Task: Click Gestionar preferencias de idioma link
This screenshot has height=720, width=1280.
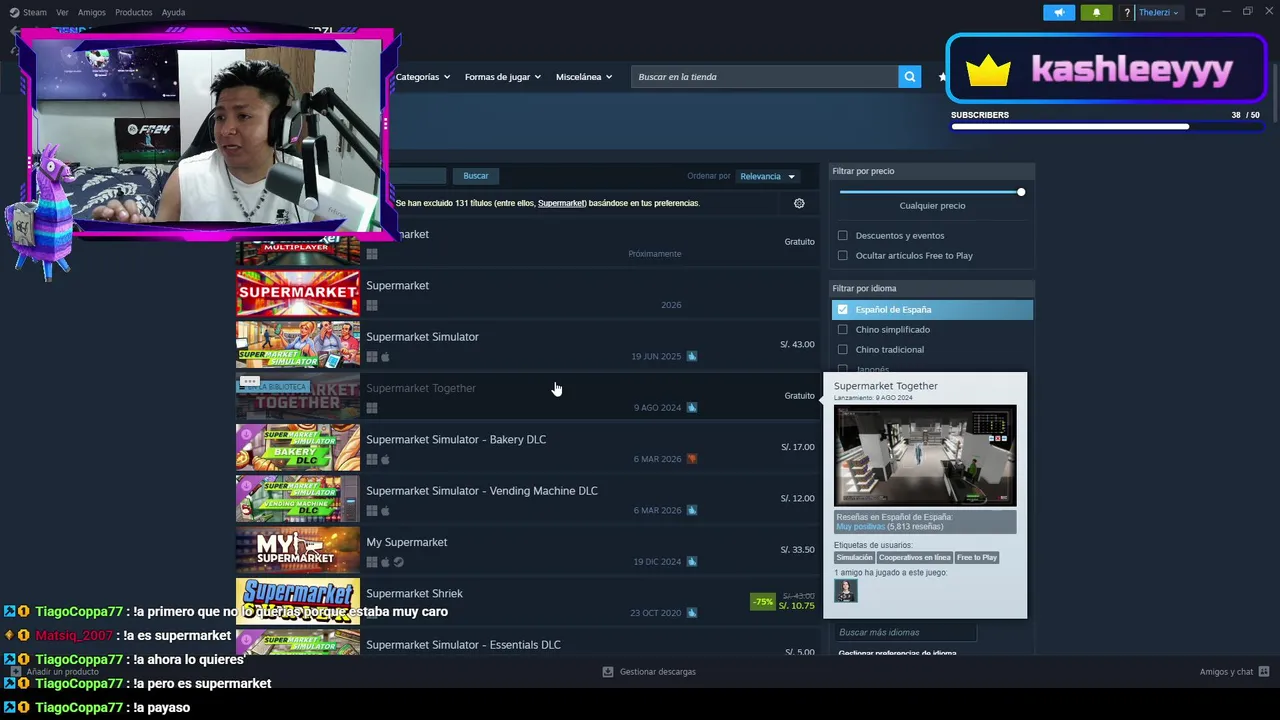Action: click(x=897, y=653)
